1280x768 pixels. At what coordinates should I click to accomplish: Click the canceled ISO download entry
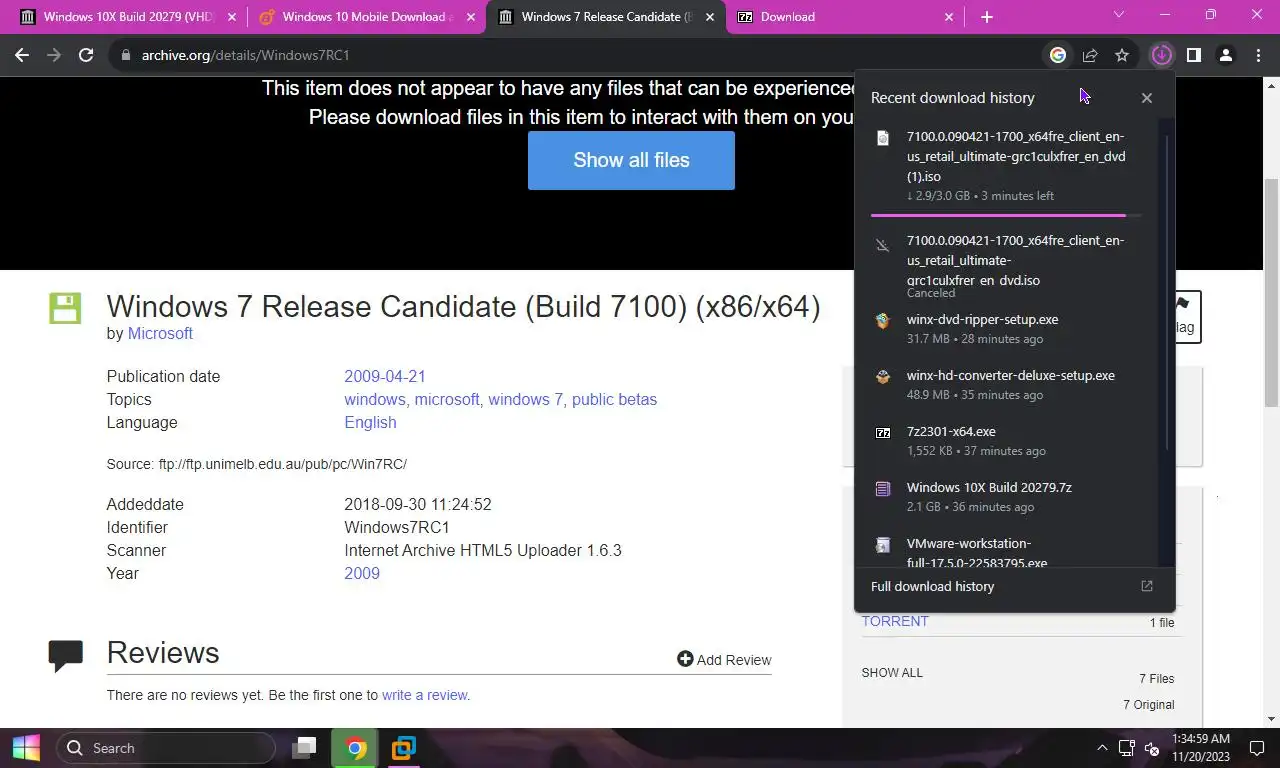click(x=1010, y=267)
